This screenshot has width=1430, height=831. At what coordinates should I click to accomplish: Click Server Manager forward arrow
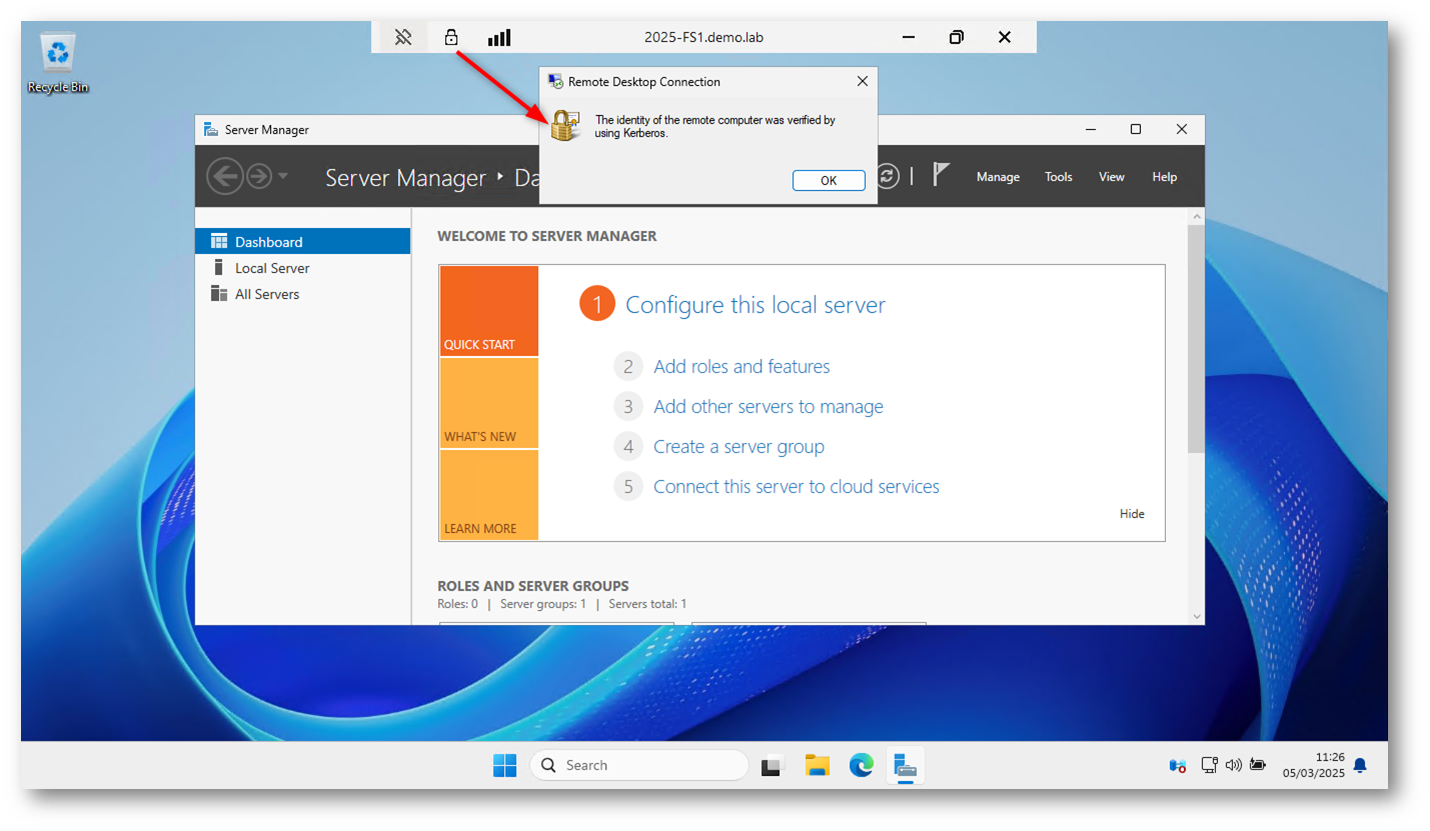(x=259, y=177)
